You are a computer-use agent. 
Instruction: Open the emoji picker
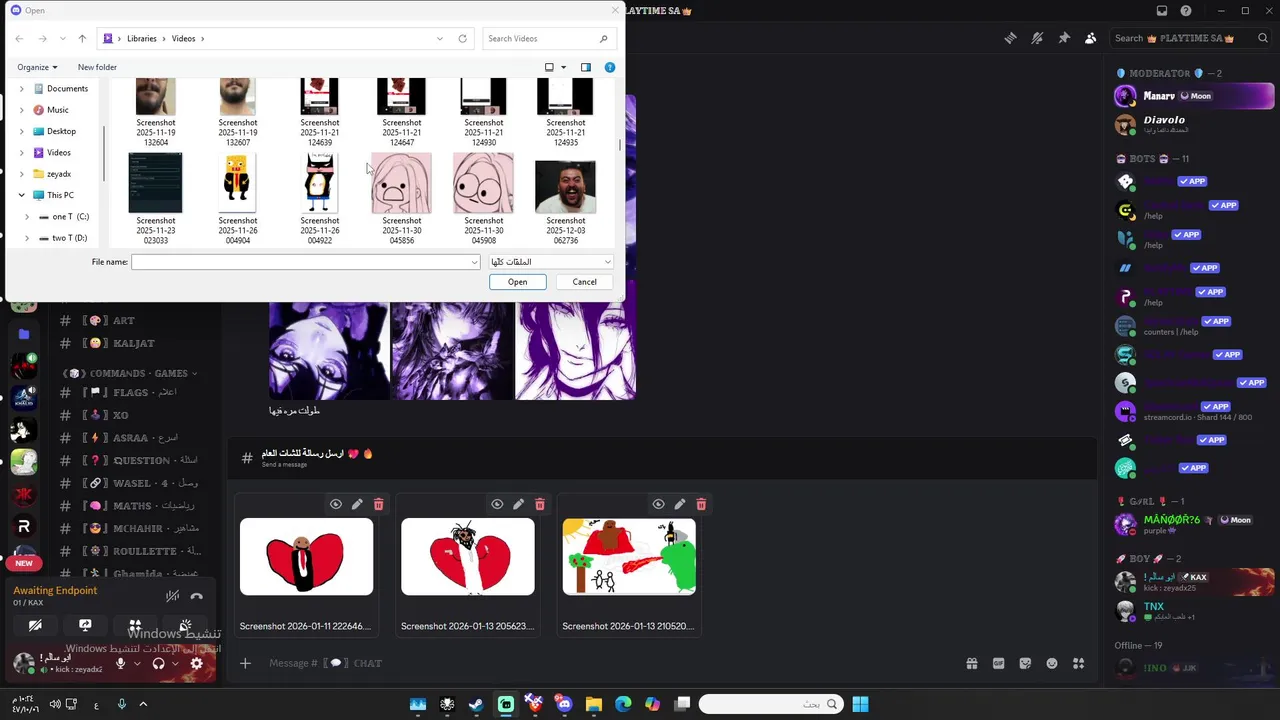1052,663
